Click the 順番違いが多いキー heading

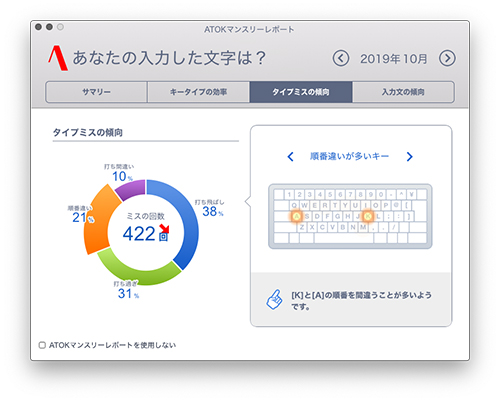(349, 156)
